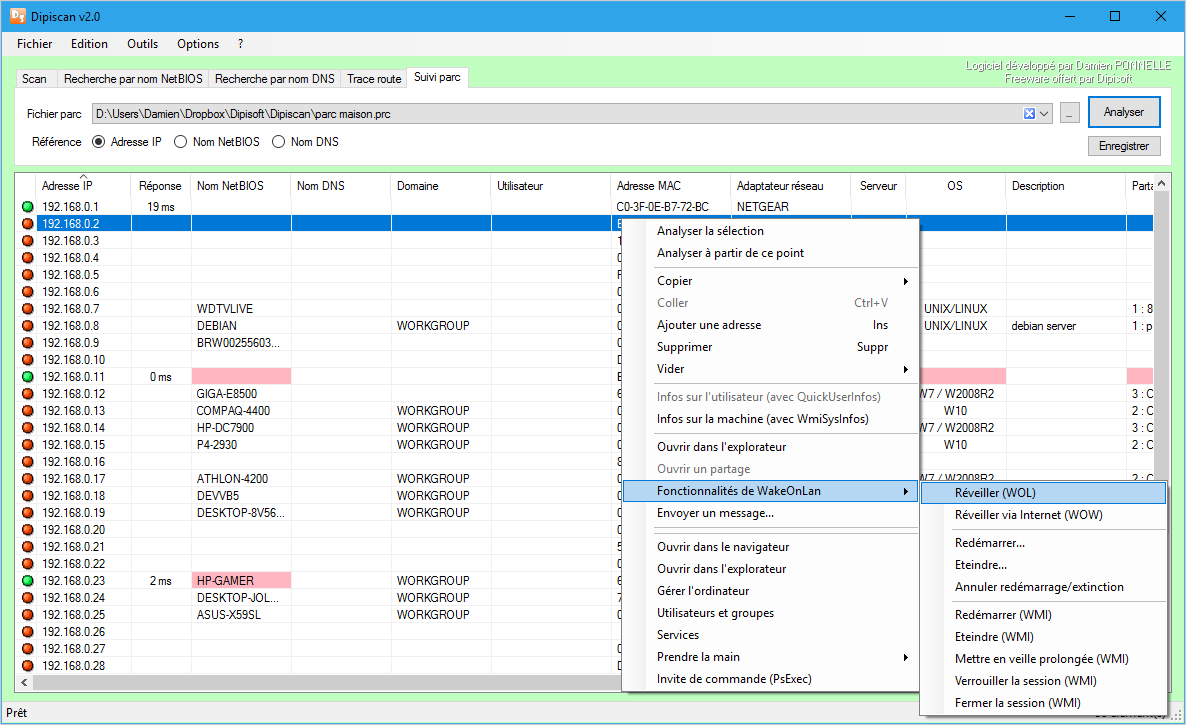Switch to the Trace route tab
The width and height of the screenshot is (1186, 725).
[x=373, y=79]
